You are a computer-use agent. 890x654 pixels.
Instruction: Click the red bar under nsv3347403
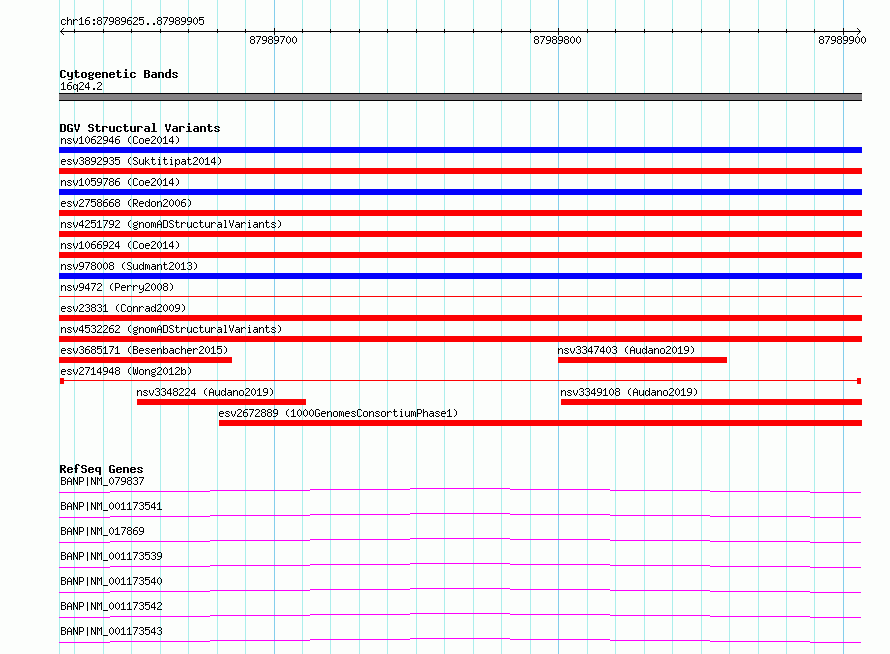point(643,360)
